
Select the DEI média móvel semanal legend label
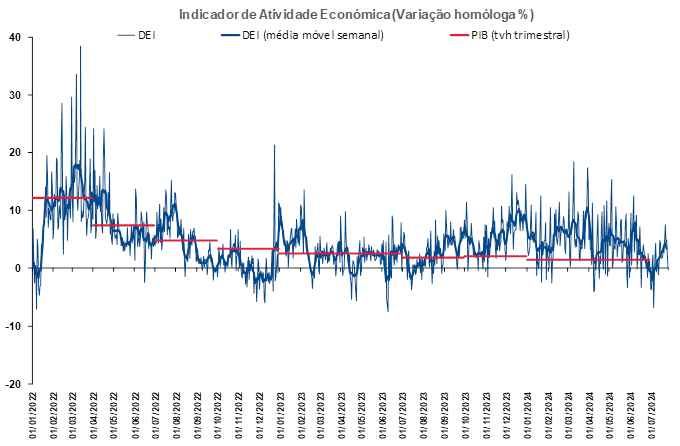pos(313,35)
